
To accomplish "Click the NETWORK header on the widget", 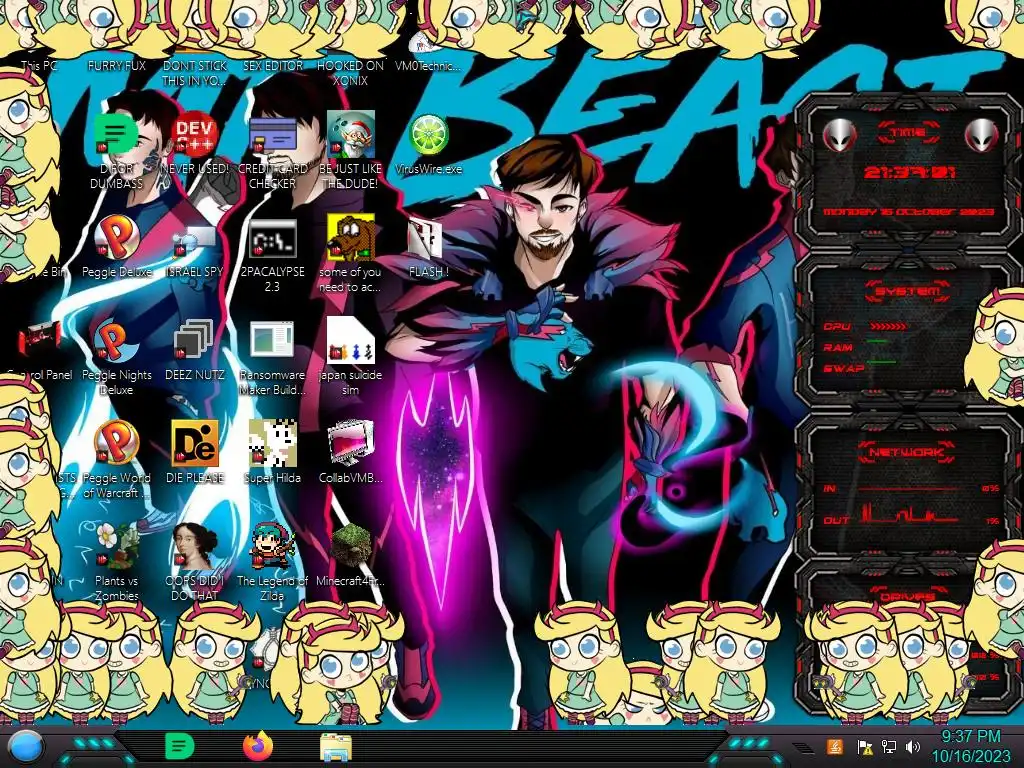I will (x=907, y=452).
